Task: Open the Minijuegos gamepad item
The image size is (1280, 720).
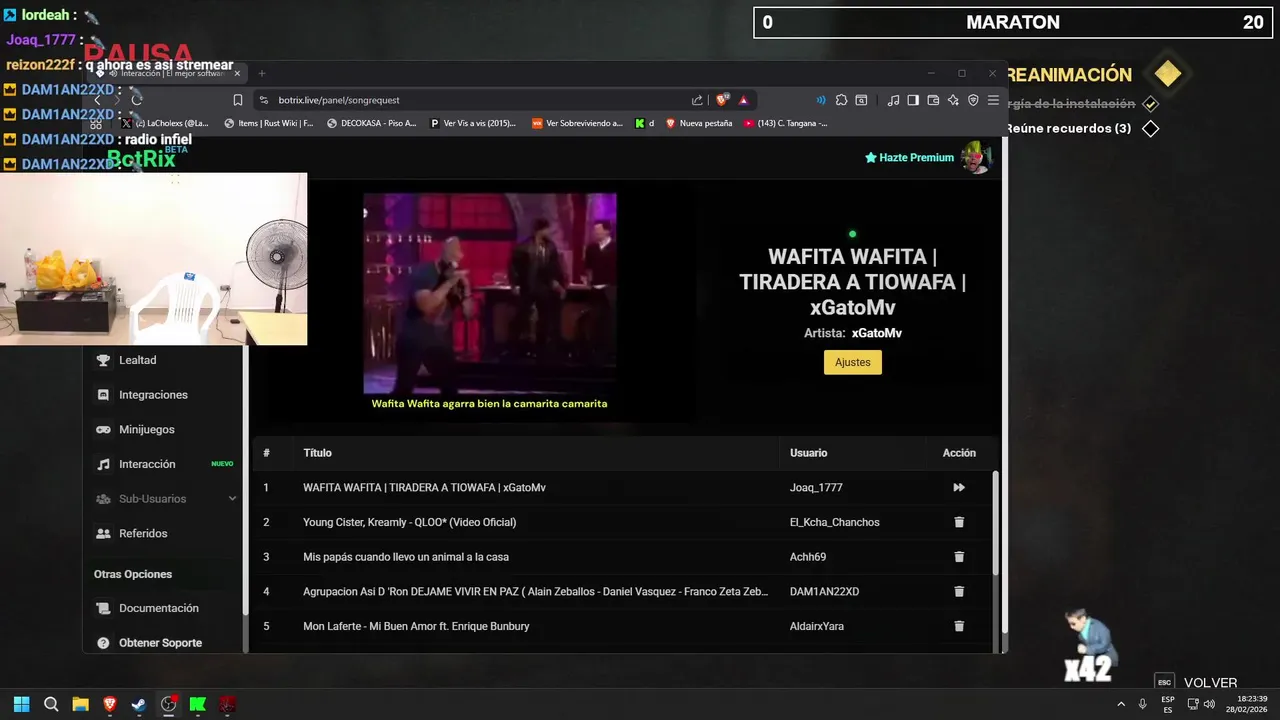Action: [x=103, y=430]
